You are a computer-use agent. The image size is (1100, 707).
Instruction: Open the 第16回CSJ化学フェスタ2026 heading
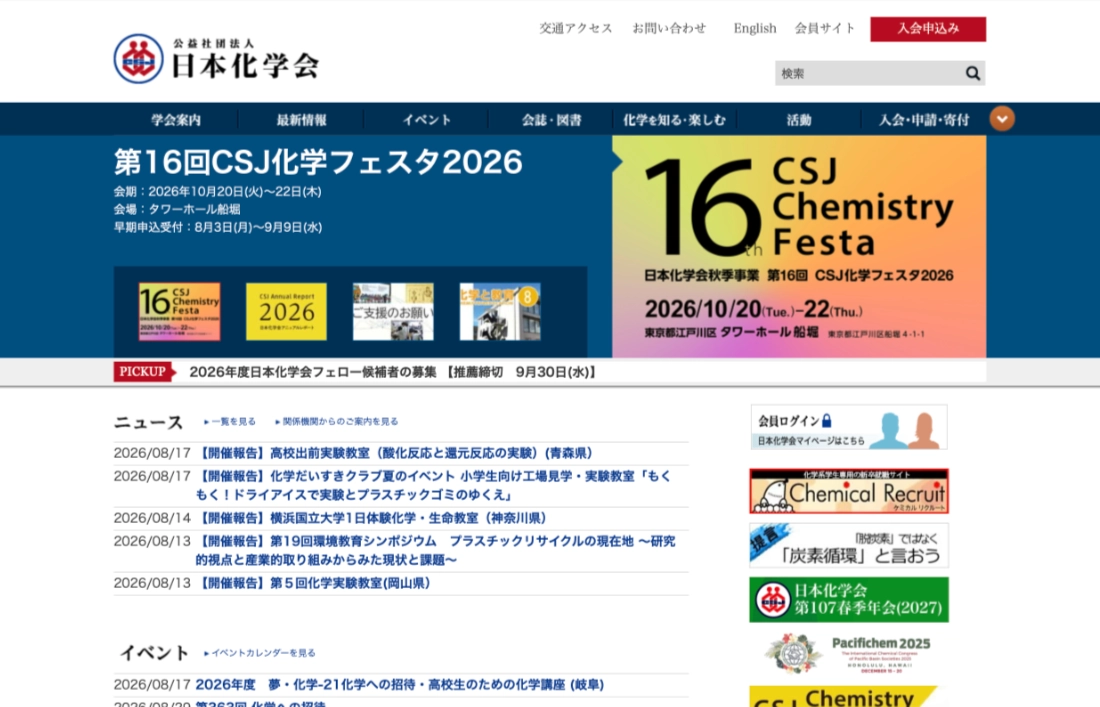(318, 162)
